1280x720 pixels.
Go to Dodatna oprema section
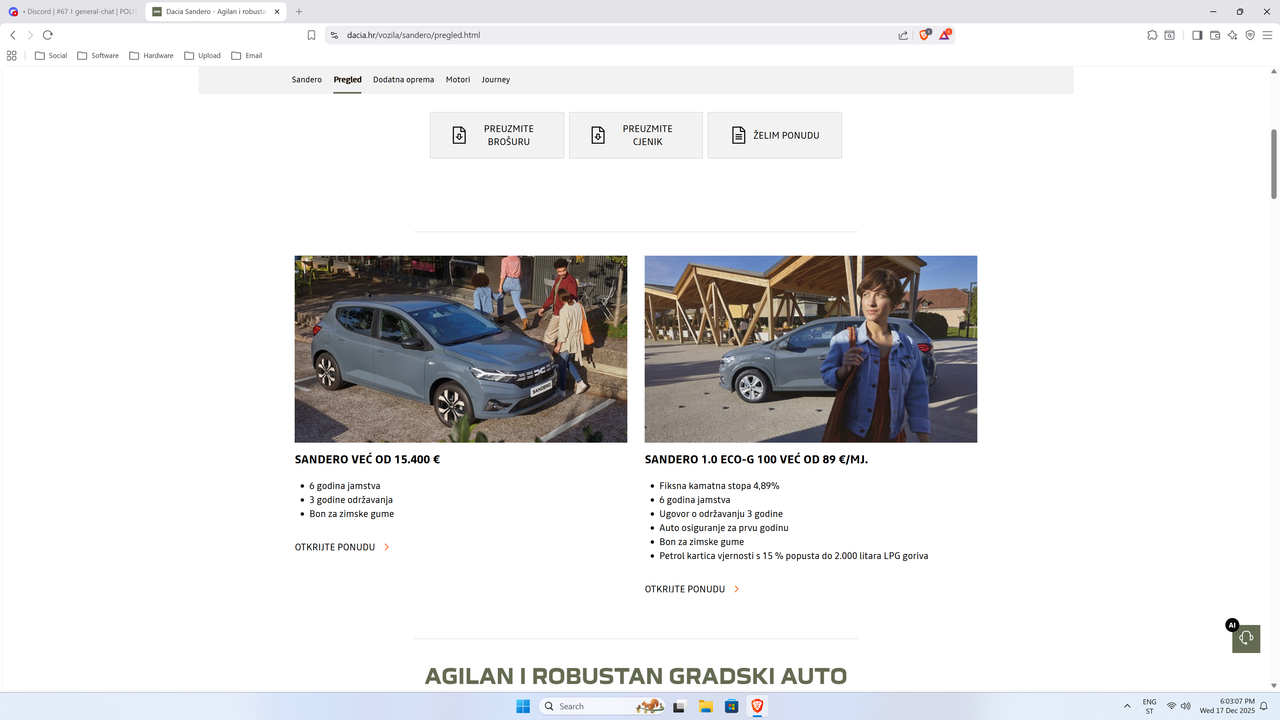(x=404, y=79)
